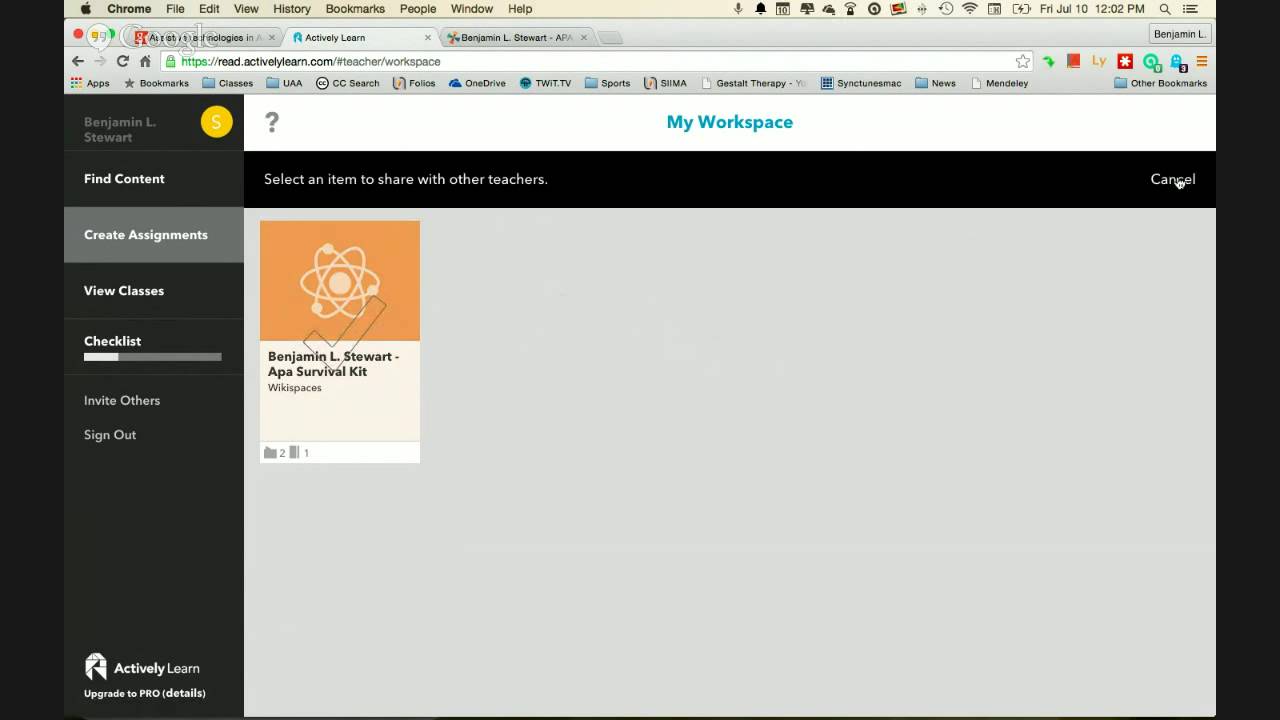
Task: Close the Actively Learn tab
Action: click(428, 38)
